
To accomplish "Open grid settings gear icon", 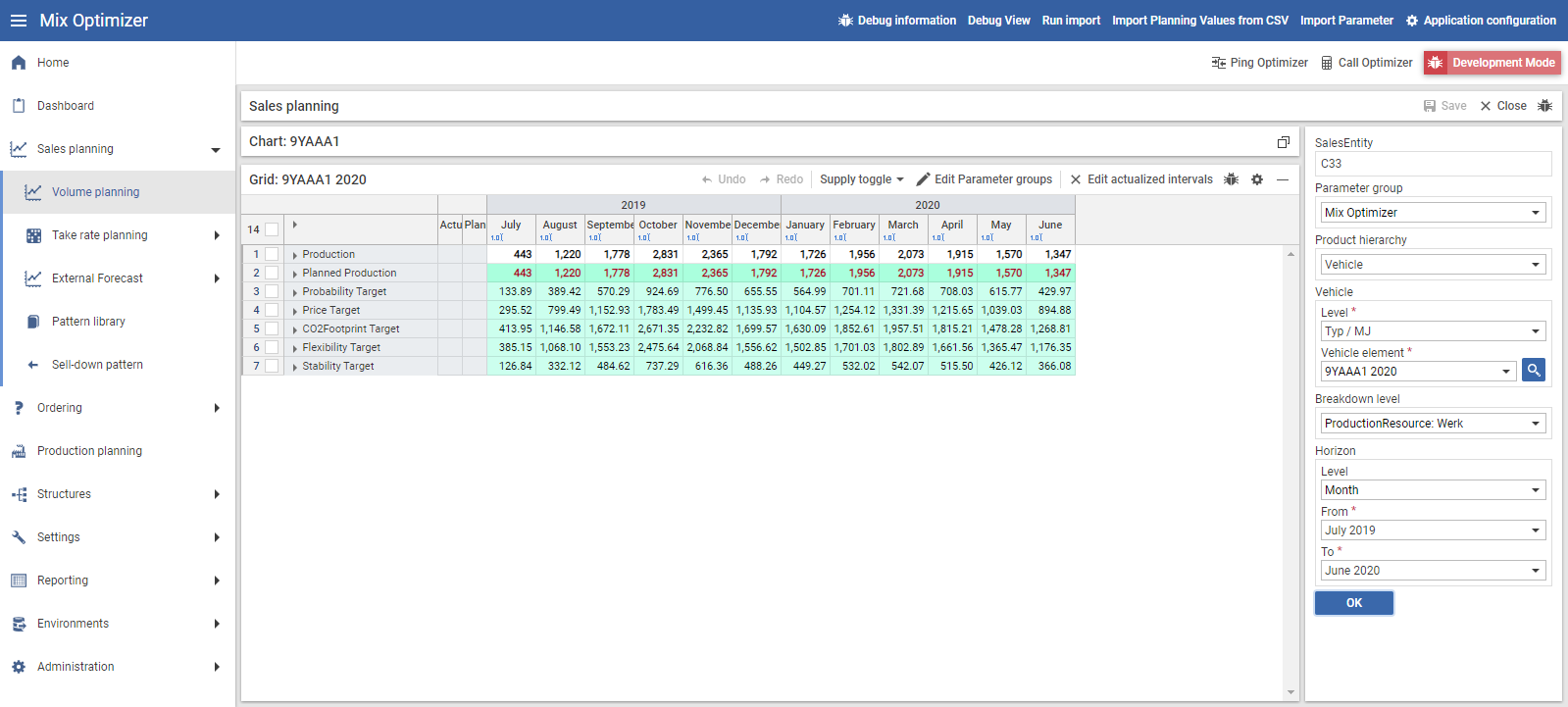I will point(1257,179).
